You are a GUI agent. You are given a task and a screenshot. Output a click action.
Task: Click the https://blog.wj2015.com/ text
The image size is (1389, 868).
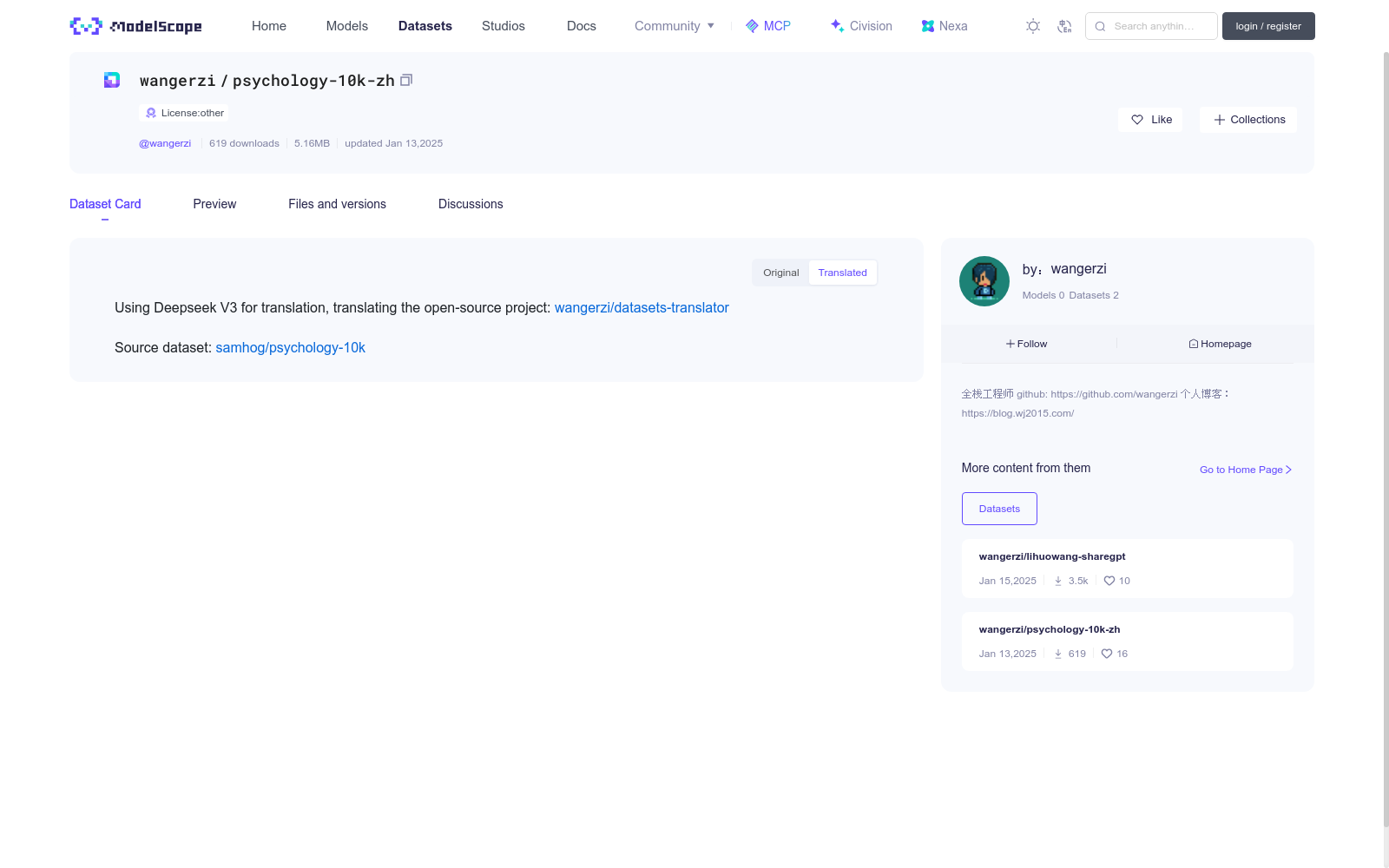1017,413
